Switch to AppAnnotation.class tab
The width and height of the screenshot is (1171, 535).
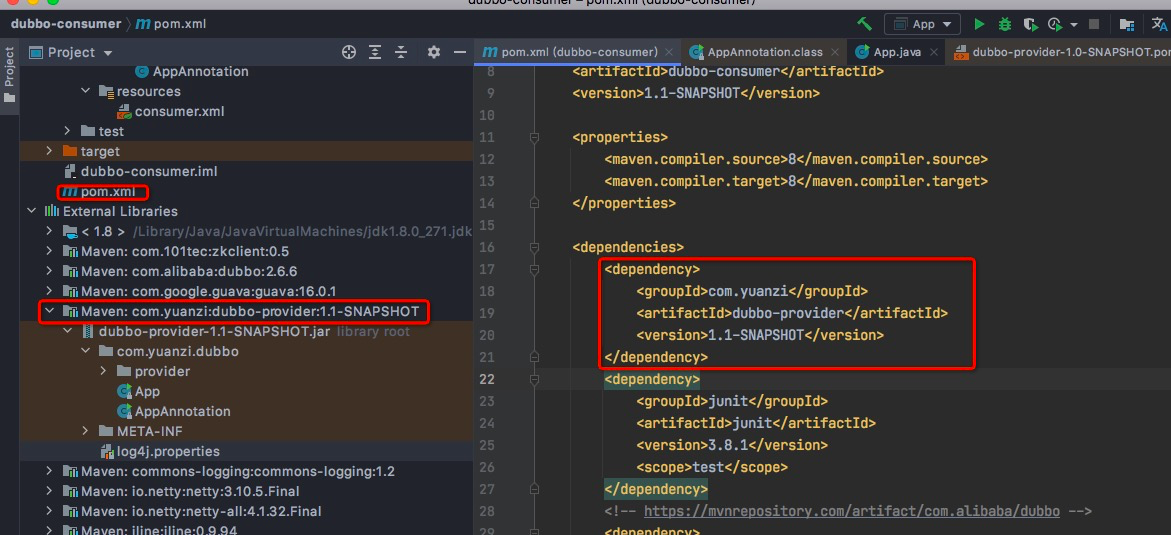click(765, 52)
